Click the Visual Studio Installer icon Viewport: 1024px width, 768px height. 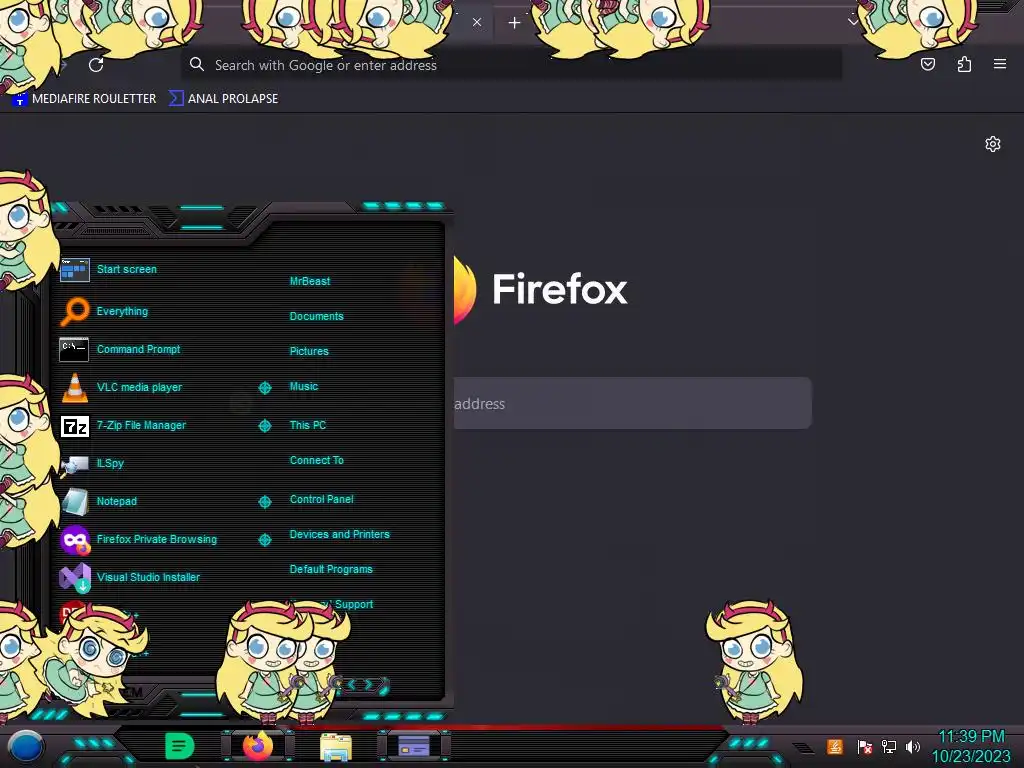click(x=74, y=577)
